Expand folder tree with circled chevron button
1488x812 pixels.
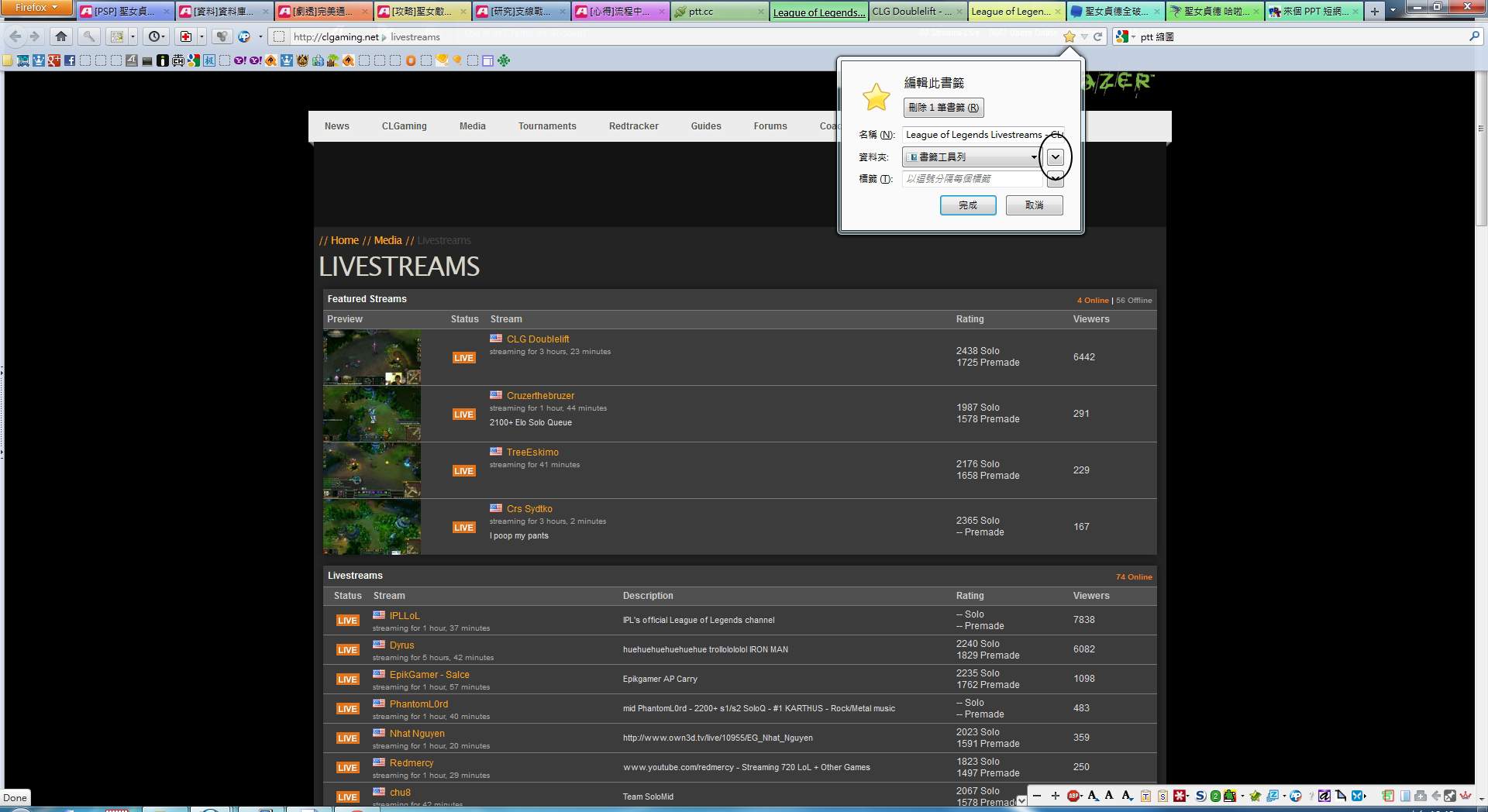point(1055,157)
